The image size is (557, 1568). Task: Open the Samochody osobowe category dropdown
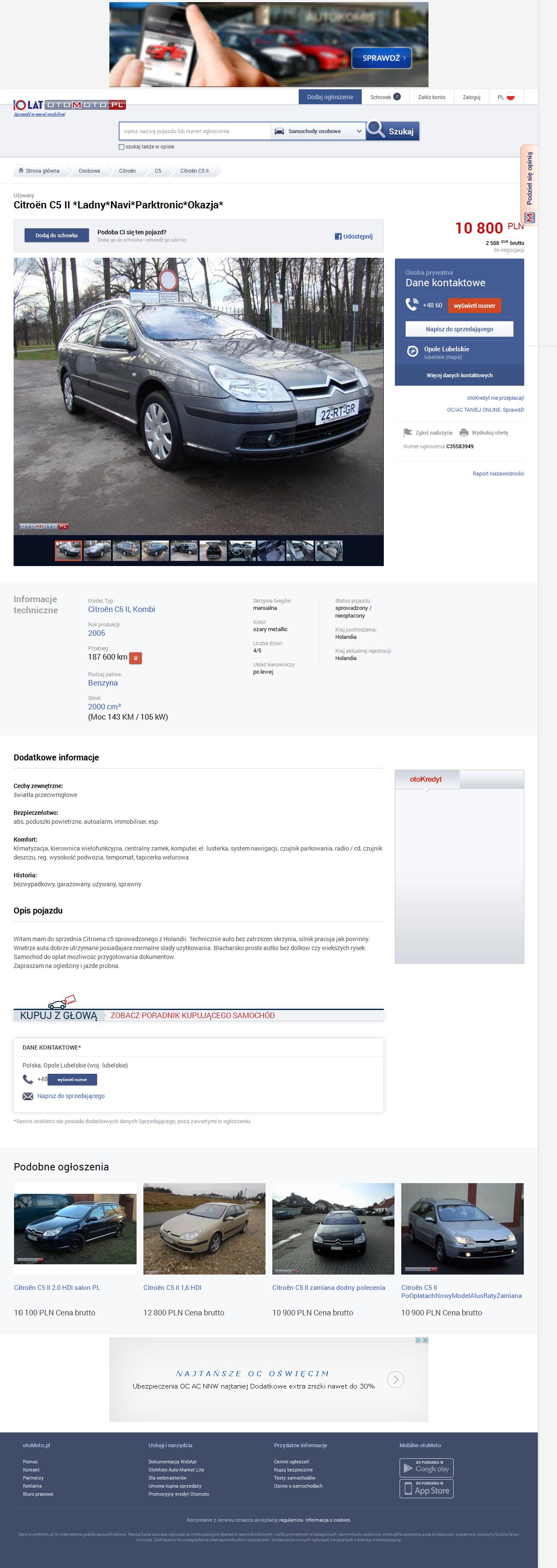click(318, 131)
